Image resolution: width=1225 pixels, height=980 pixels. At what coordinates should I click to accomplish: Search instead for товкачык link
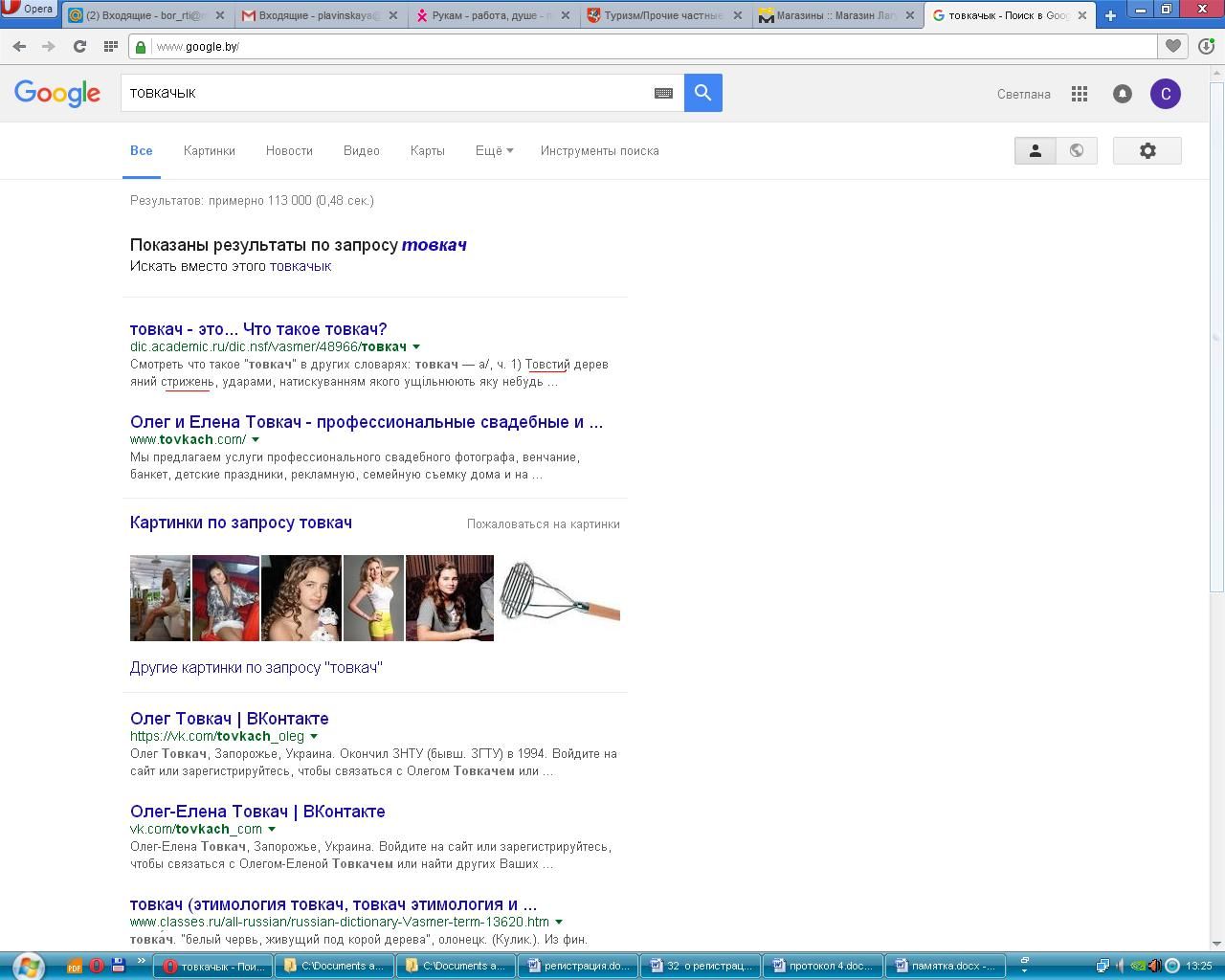[300, 266]
